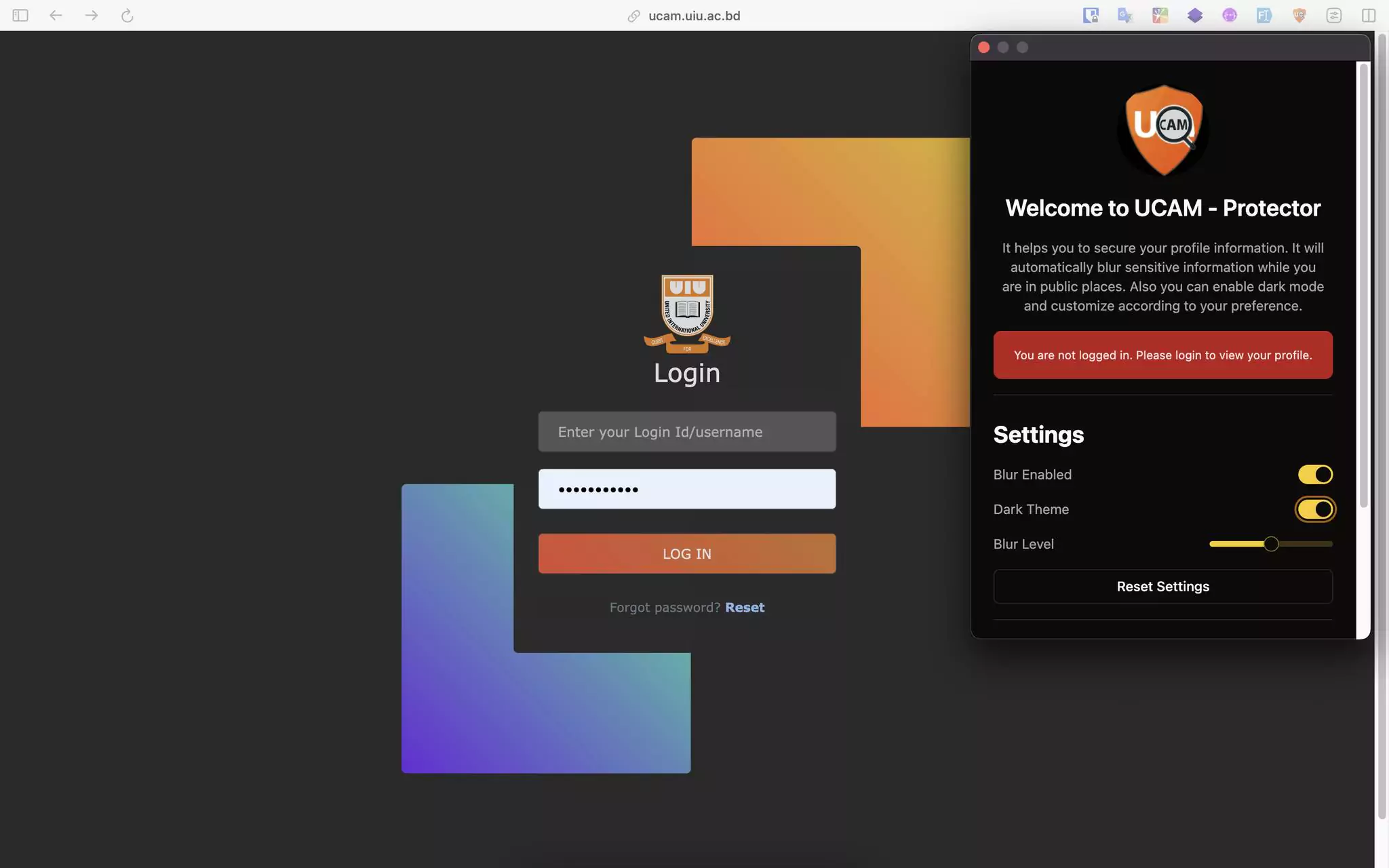Click the ucam.uiu.ac.bd address bar
The image size is (1389, 868).
(x=693, y=15)
